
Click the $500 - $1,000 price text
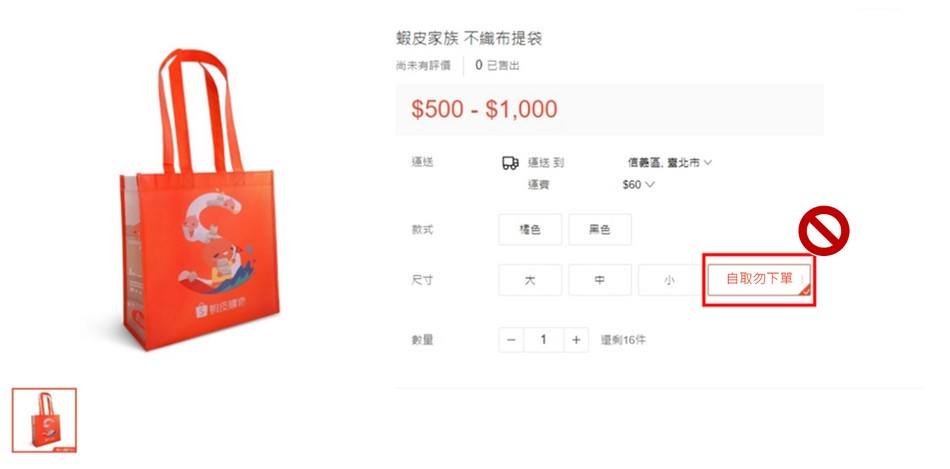click(x=484, y=109)
